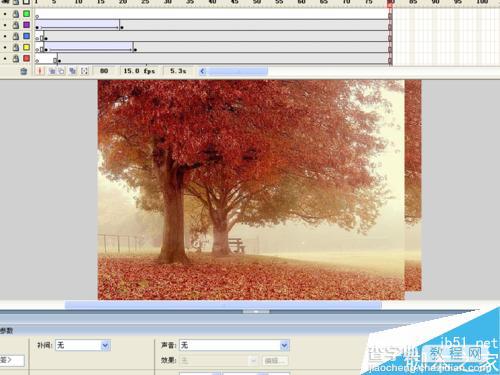Click the lock icon on the yellow layer
Image resolution: width=500 pixels, height=375 pixels.
16,47
